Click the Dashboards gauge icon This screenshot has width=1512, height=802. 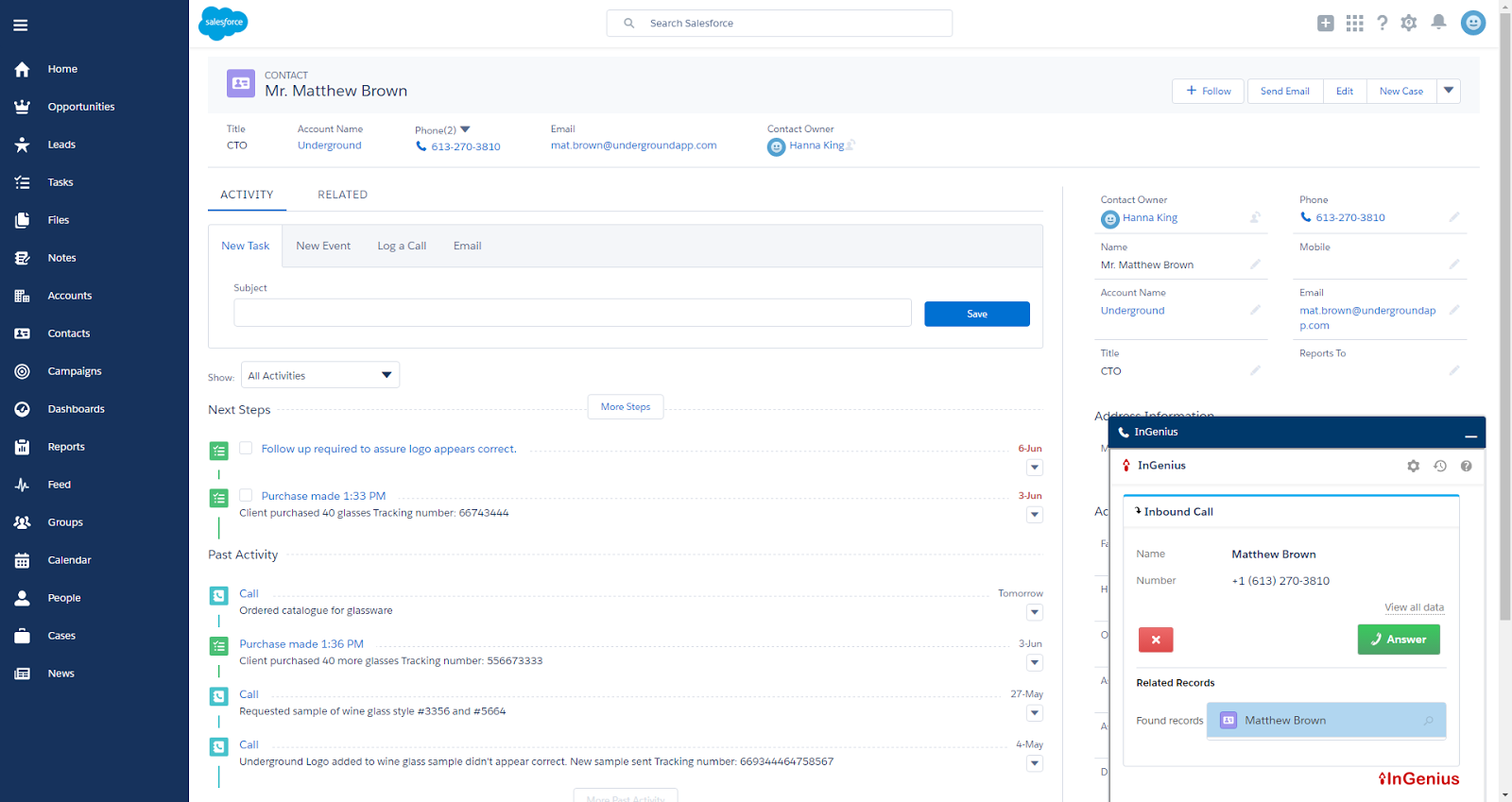tap(23, 409)
